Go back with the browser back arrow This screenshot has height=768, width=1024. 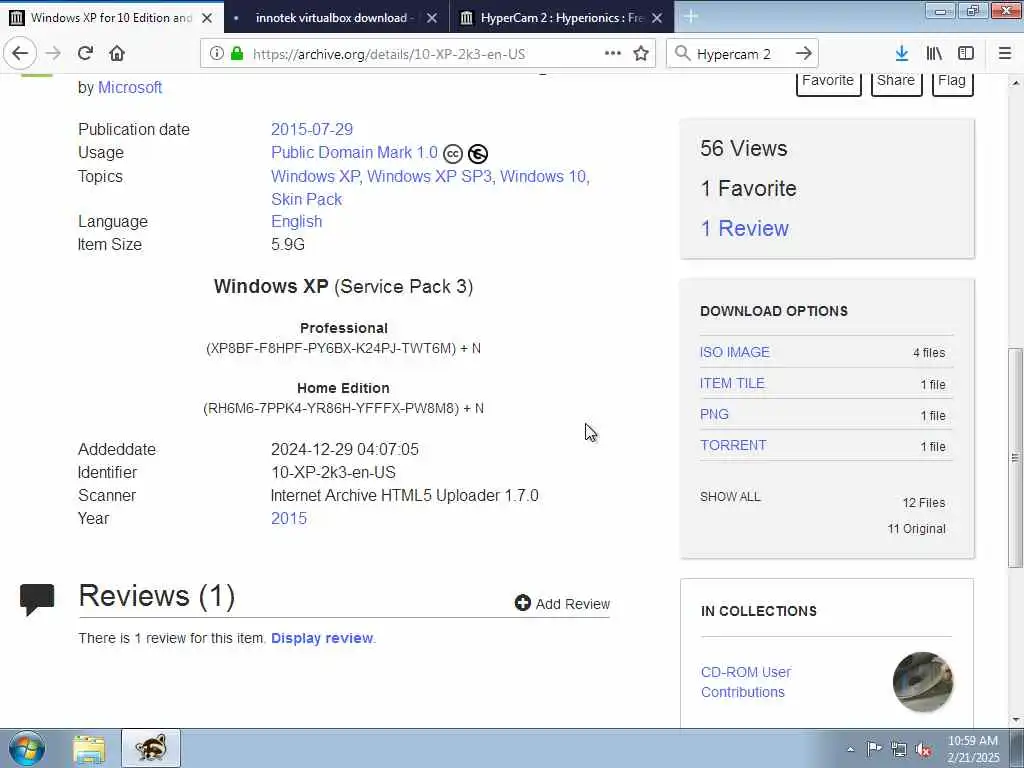[x=20, y=54]
